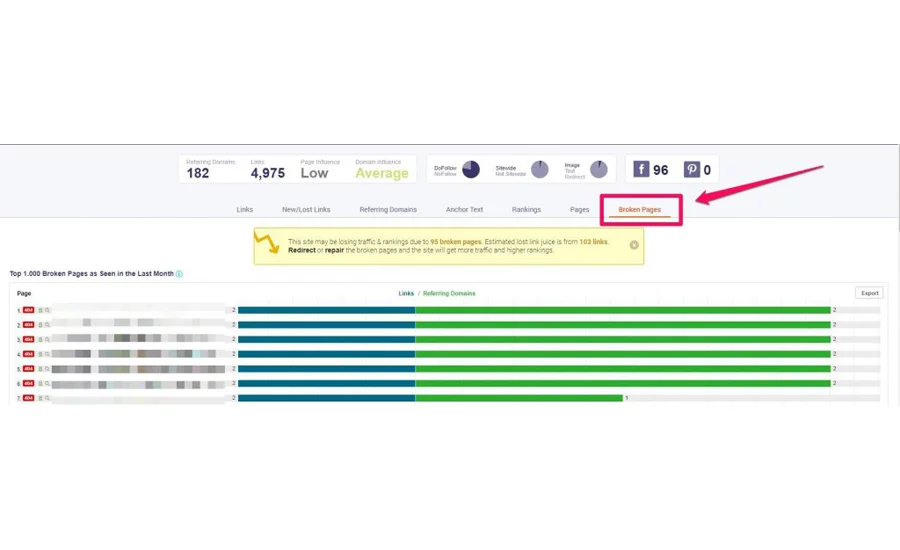Dismiss the yellow broken pages notice

(634, 245)
